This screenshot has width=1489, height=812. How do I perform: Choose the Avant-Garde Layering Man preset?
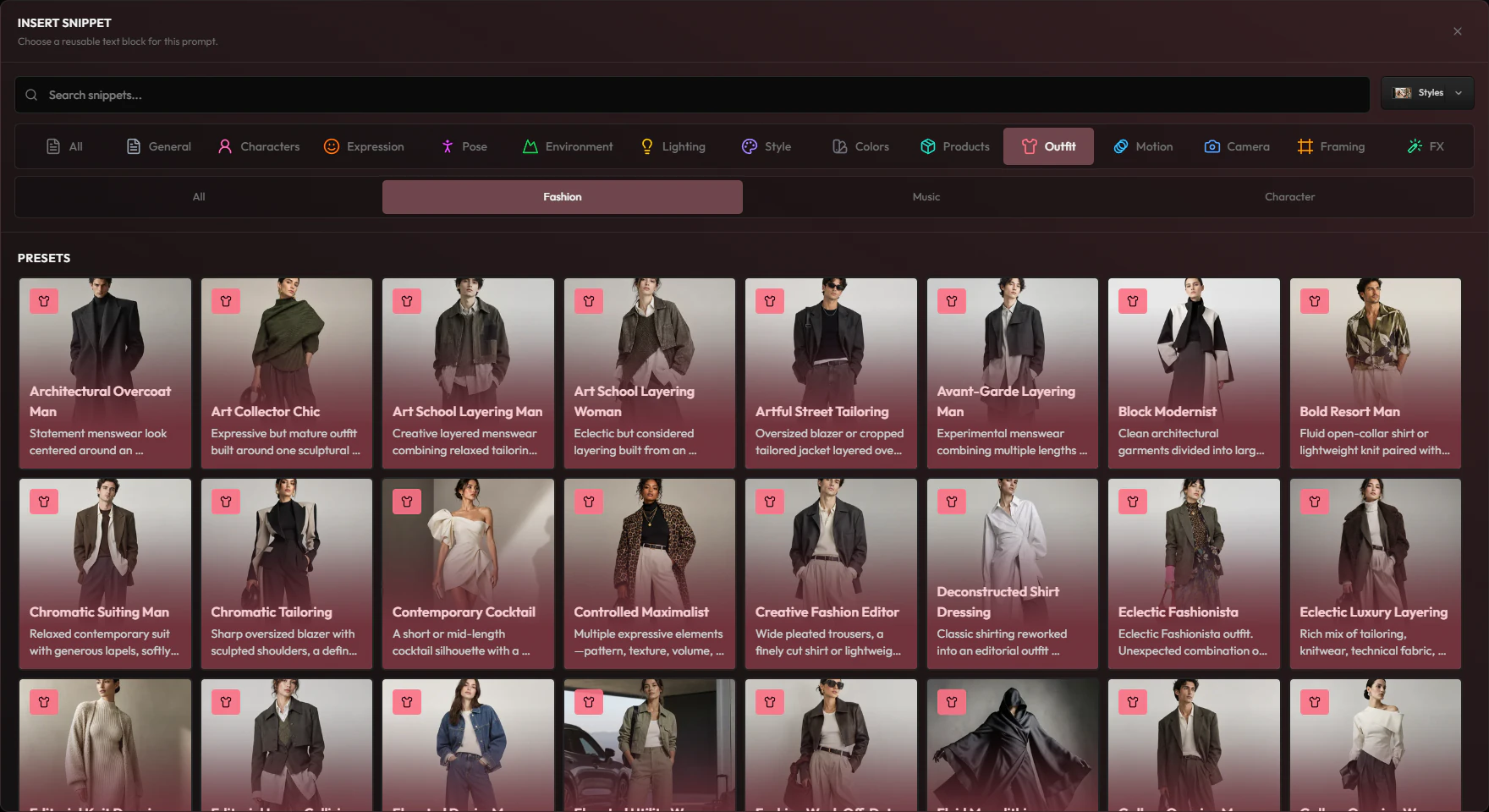1013,373
